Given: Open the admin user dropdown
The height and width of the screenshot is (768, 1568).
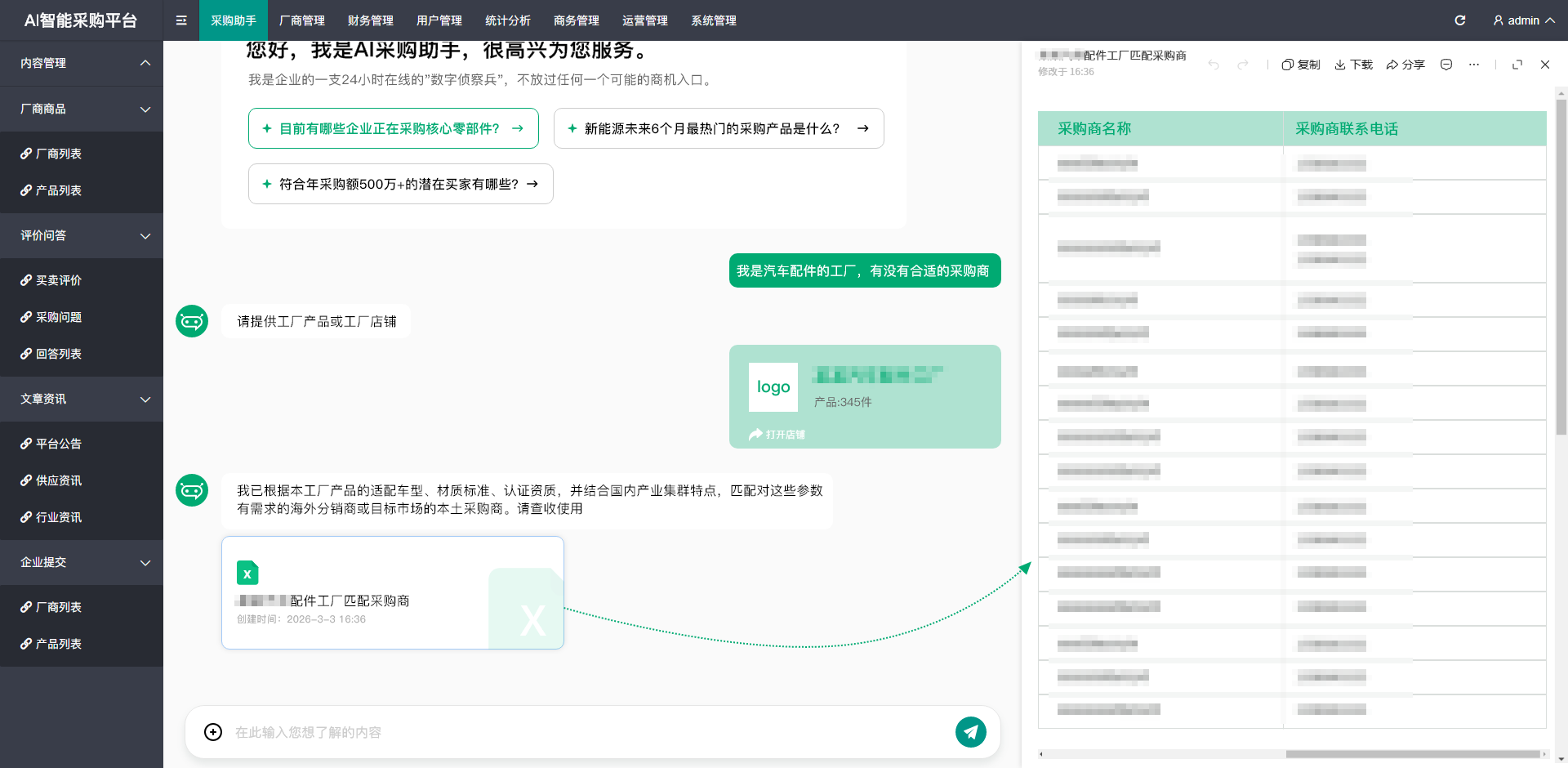Looking at the screenshot, I should (x=1523, y=20).
